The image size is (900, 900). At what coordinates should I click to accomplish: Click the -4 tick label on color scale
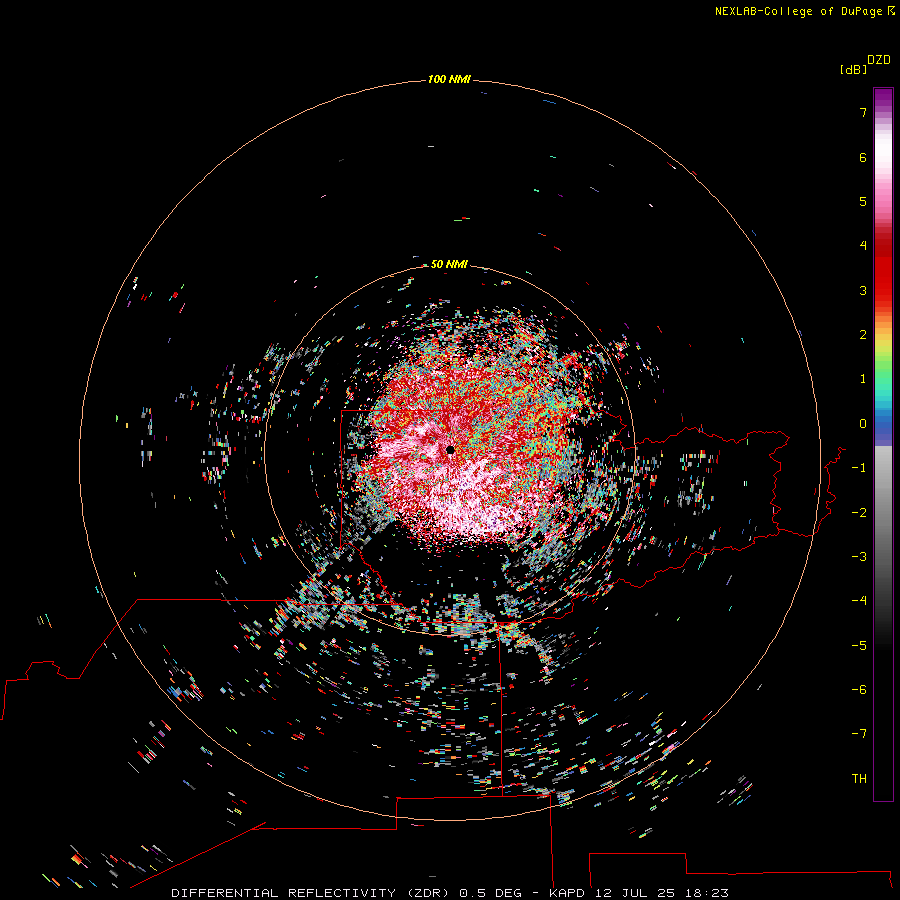coord(859,600)
